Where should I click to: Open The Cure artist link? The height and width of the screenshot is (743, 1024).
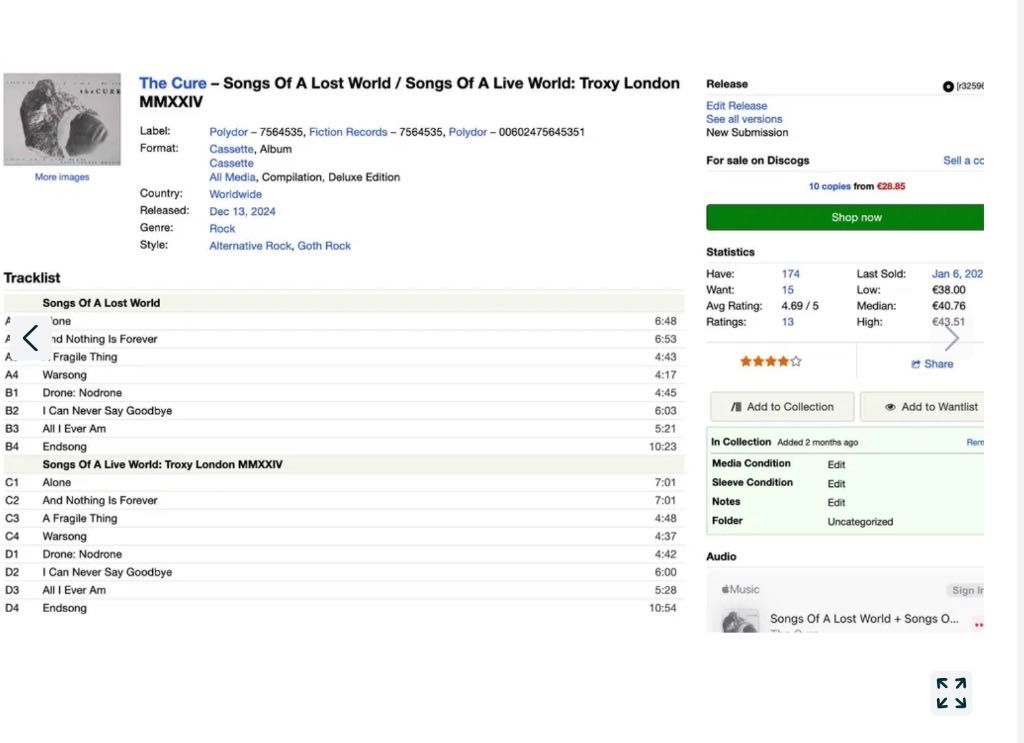[x=173, y=83]
